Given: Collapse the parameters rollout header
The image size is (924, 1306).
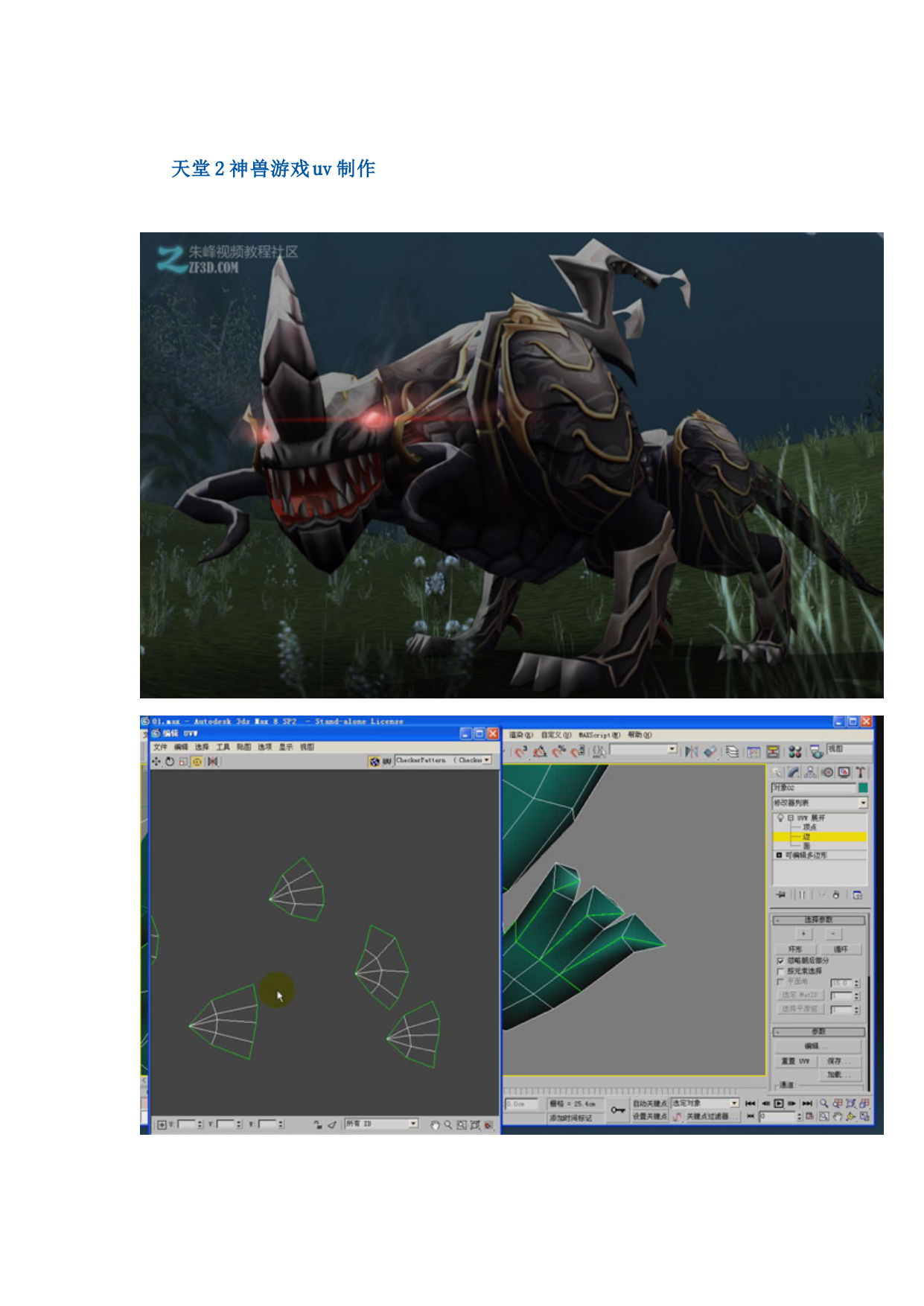Looking at the screenshot, I should 819,1032.
